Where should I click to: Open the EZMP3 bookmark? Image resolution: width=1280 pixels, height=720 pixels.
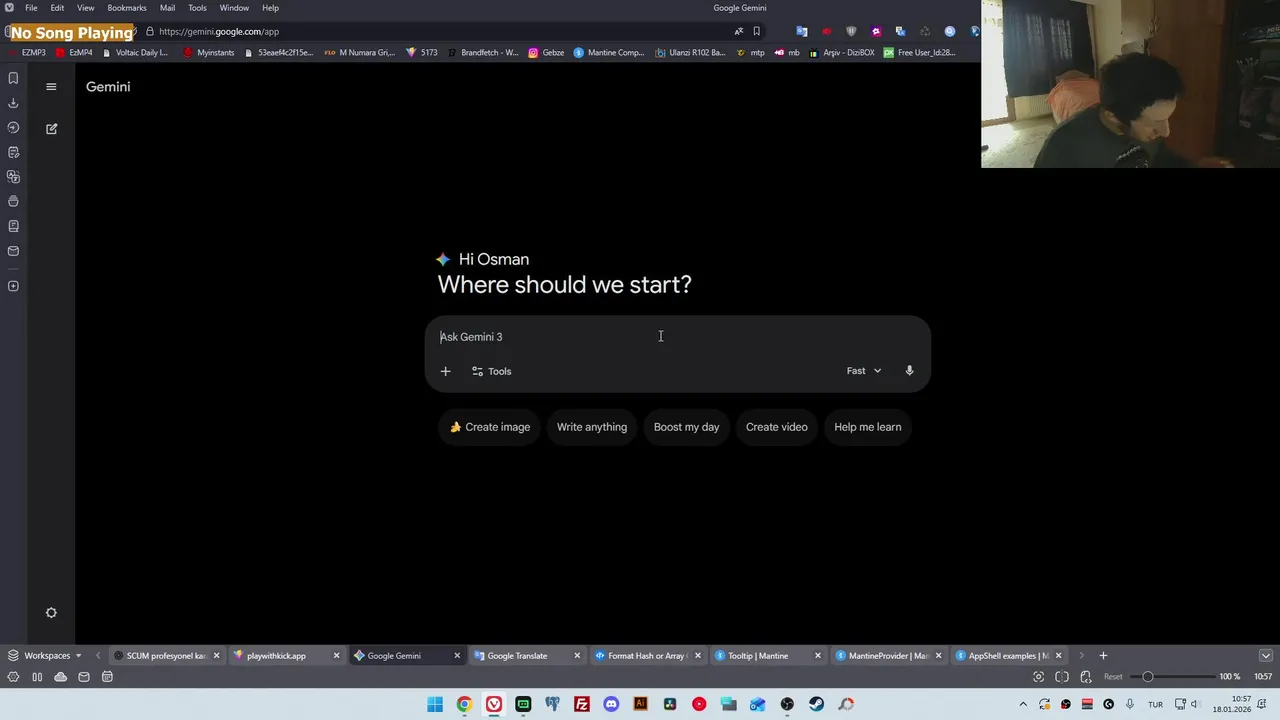tap(27, 53)
